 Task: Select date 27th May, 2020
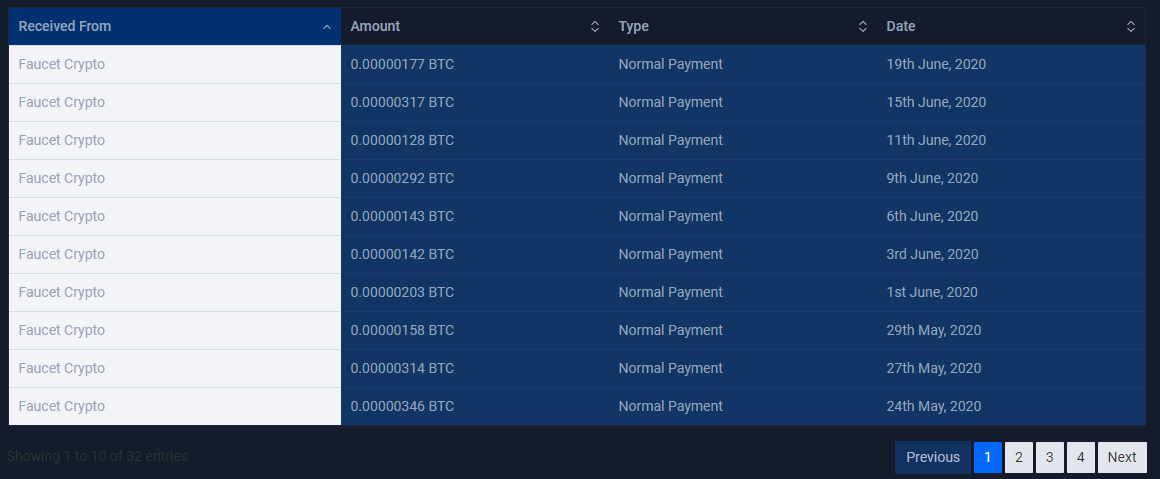tap(934, 368)
